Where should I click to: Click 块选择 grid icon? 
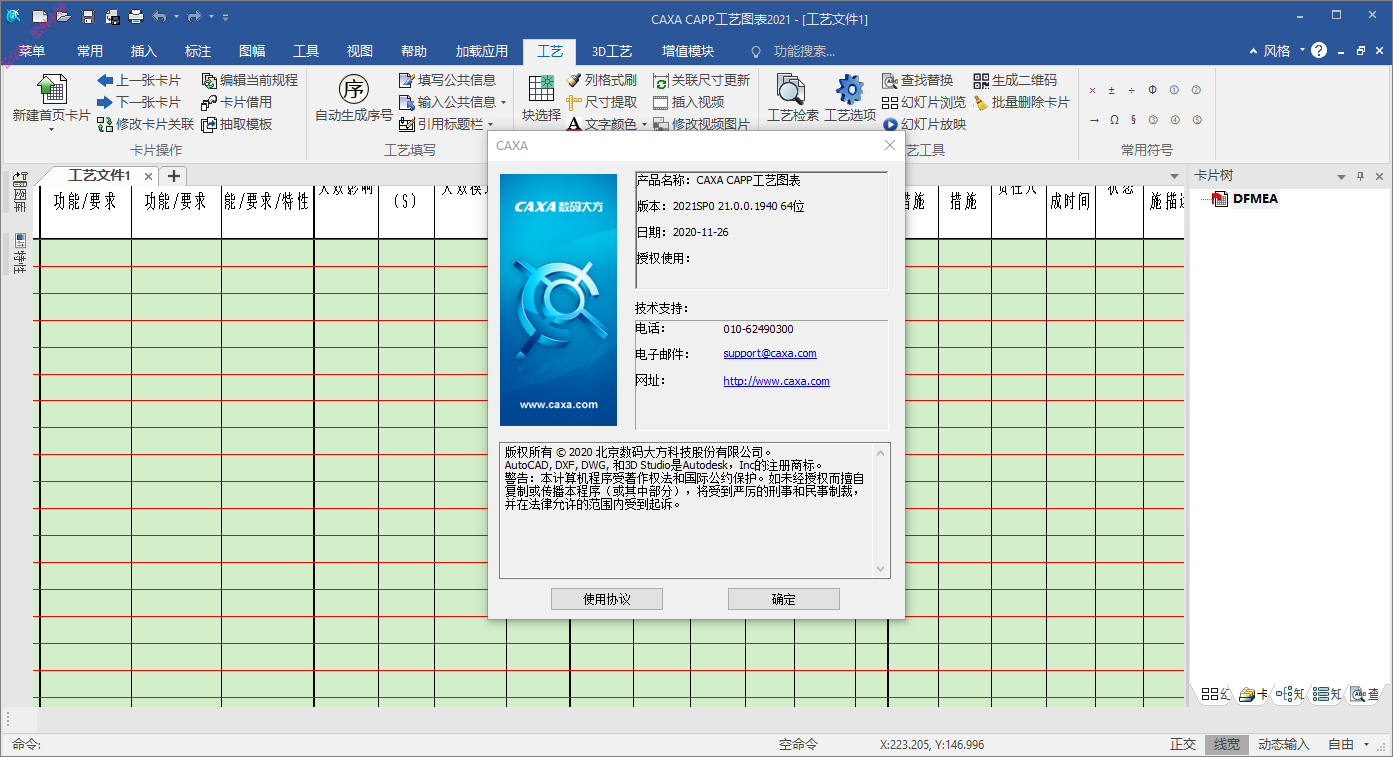pyautogui.click(x=541, y=89)
